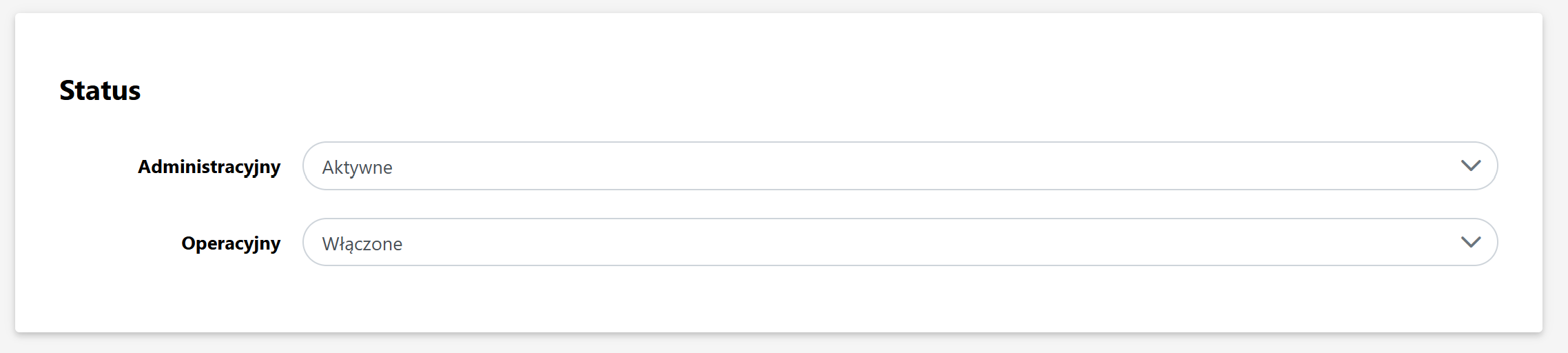Click blank card area right of Status heading
This screenshot has width=1568, height=353.
827,90
